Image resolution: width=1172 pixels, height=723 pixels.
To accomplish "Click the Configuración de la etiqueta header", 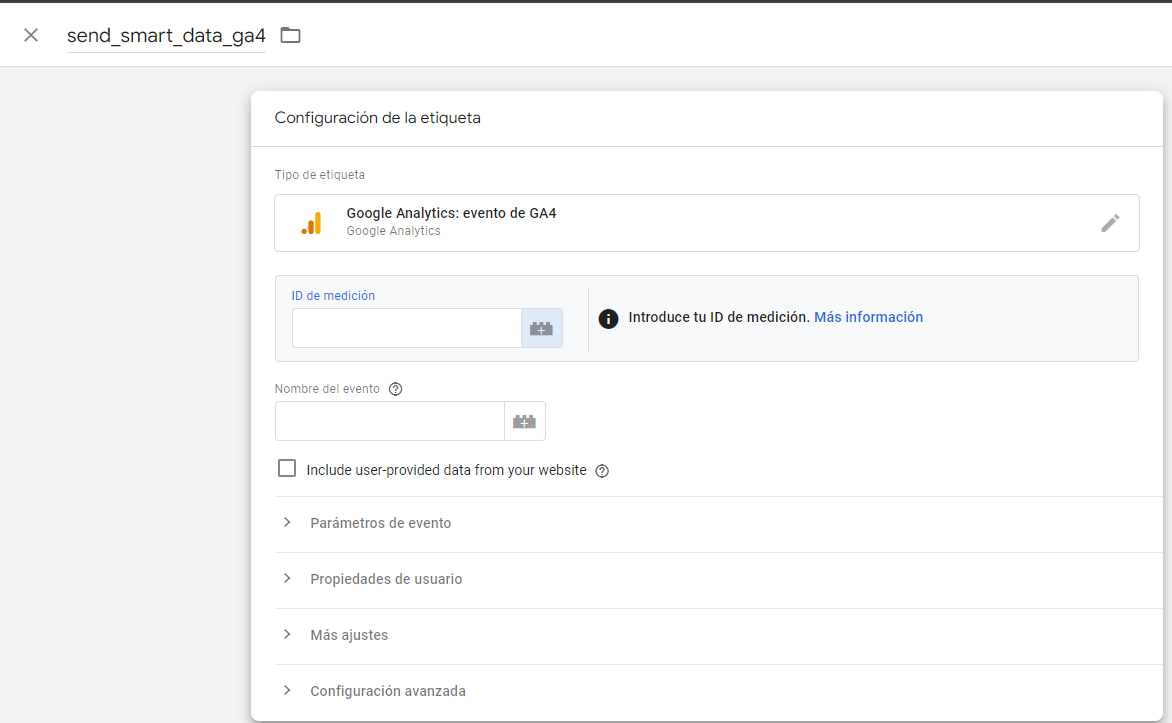I will (378, 117).
